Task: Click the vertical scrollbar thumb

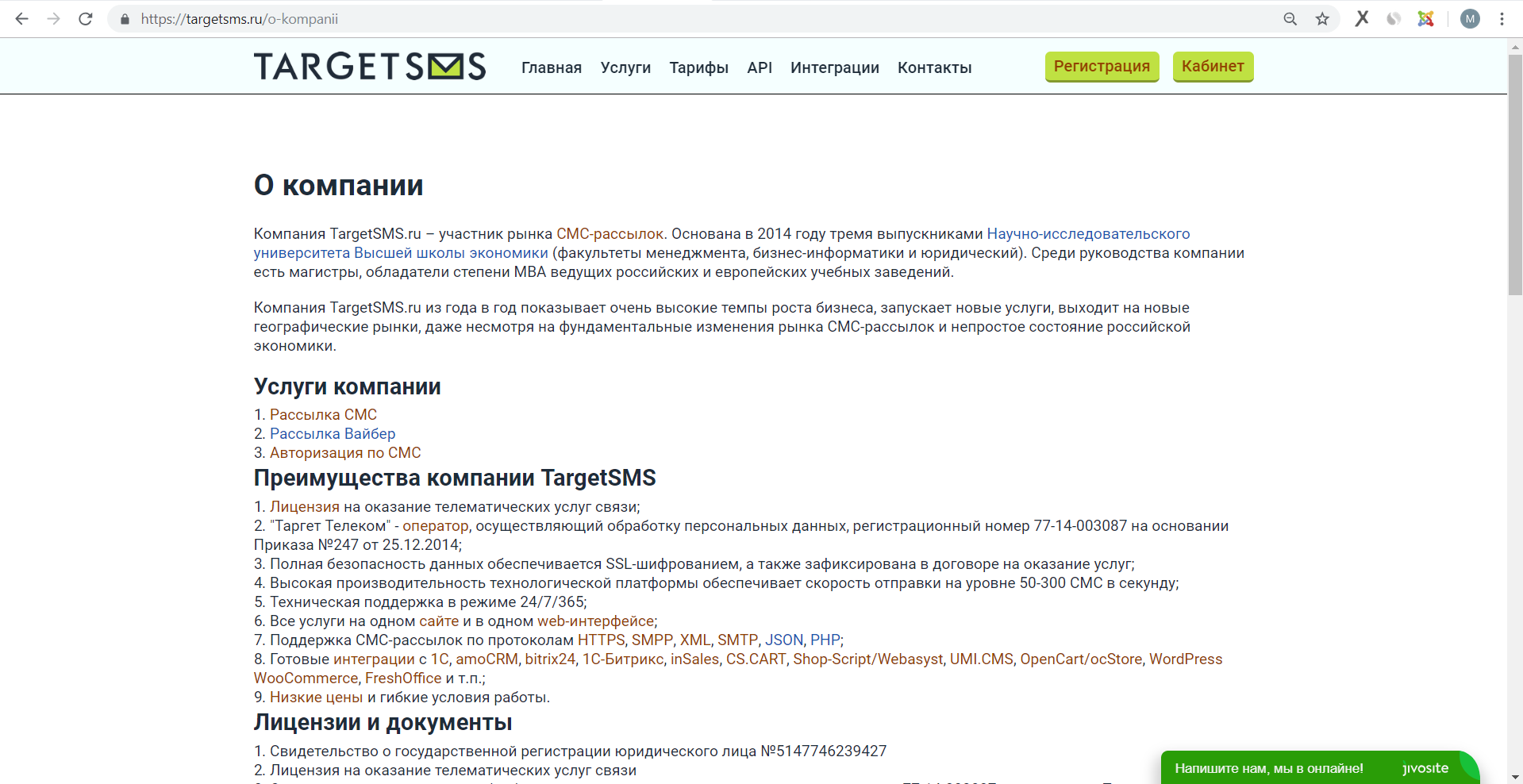Action: click(1515, 175)
